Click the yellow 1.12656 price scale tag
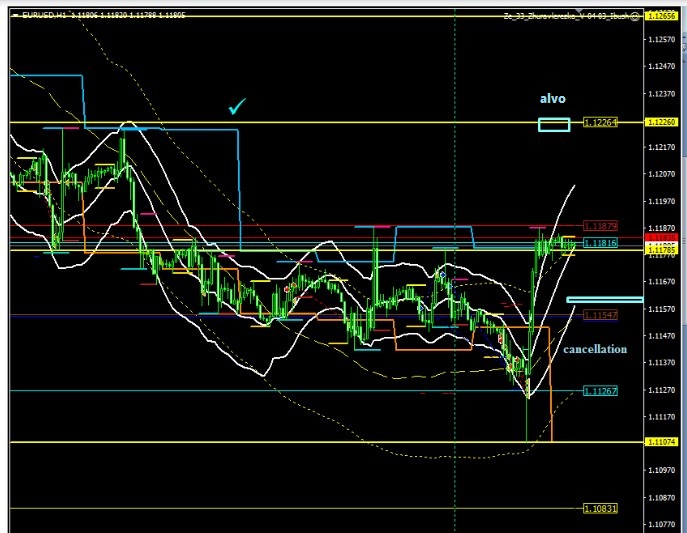The height and width of the screenshot is (533, 687). (x=661, y=16)
